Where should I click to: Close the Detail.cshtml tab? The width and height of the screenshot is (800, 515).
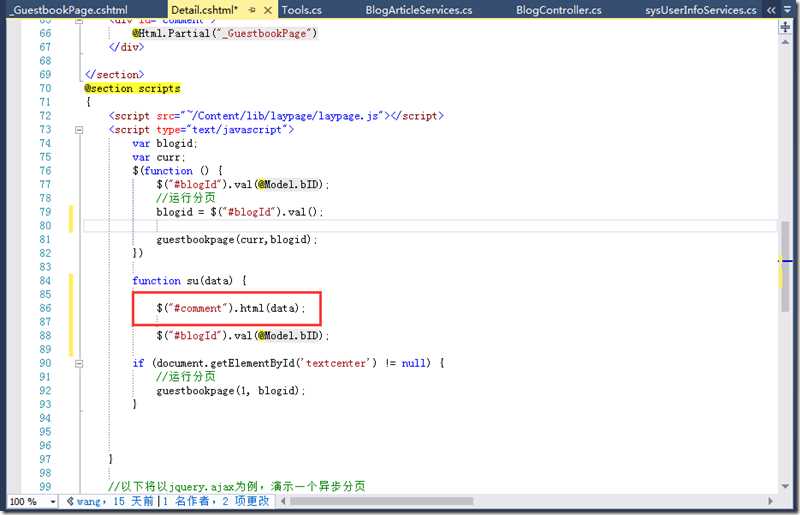268,10
